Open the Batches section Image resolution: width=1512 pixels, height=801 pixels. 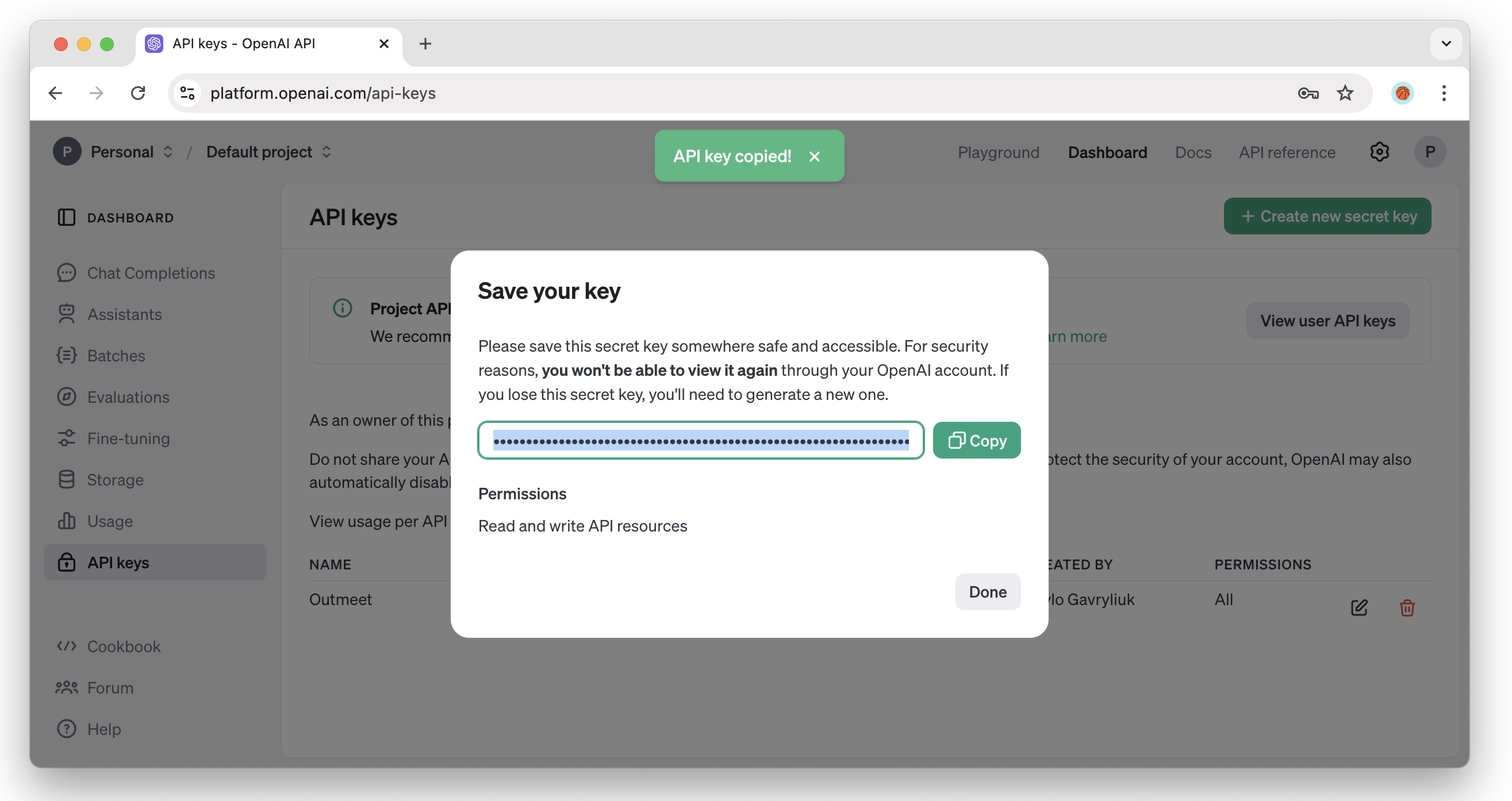tap(116, 355)
